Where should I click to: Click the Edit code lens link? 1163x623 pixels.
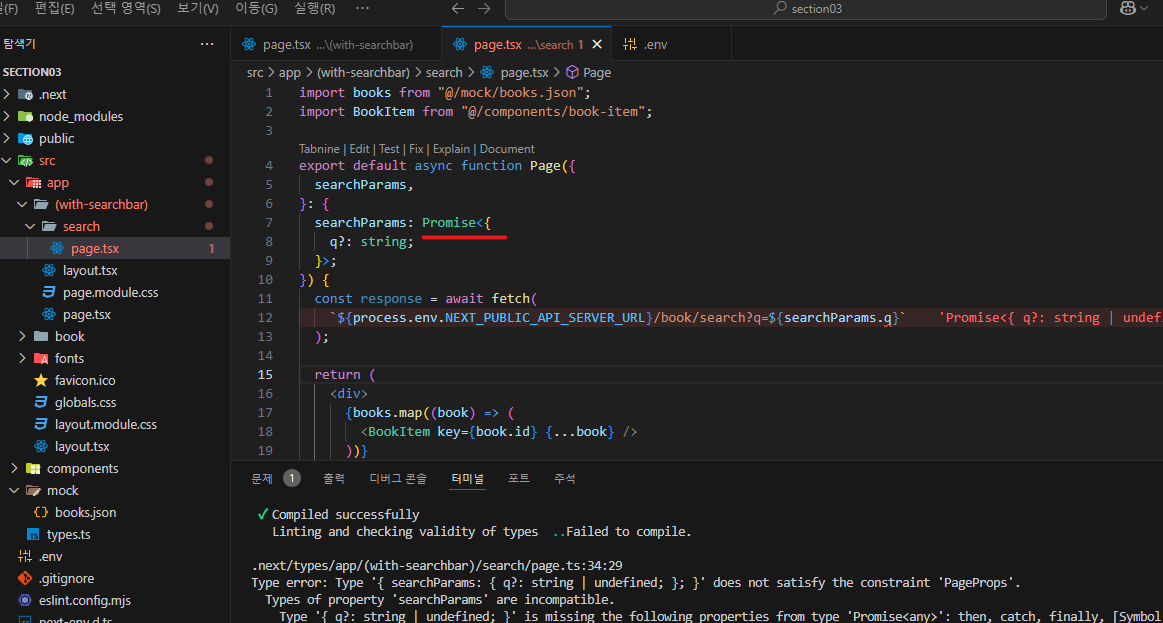point(360,149)
